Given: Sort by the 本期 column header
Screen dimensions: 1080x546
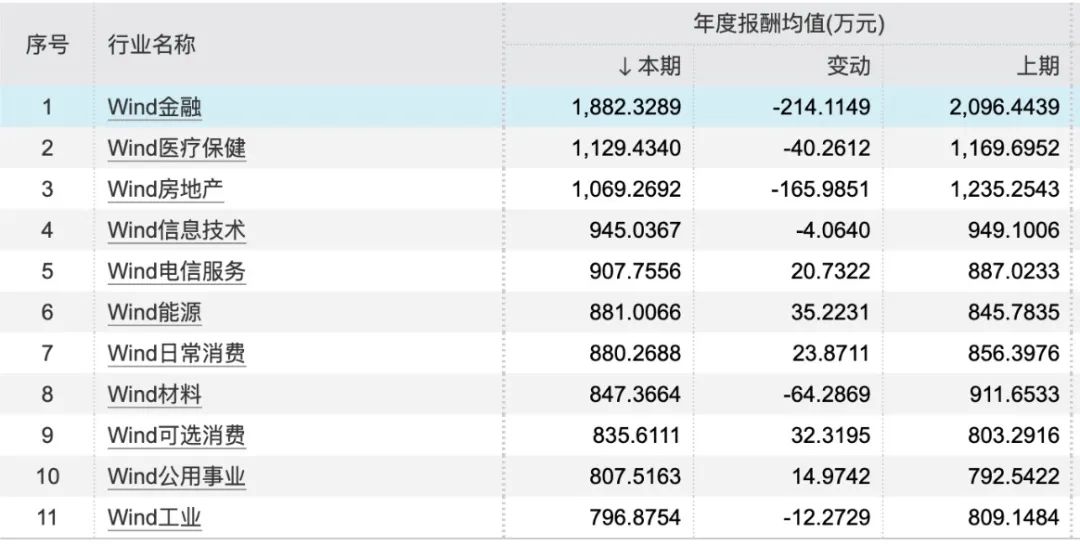Looking at the screenshot, I should click(650, 66).
